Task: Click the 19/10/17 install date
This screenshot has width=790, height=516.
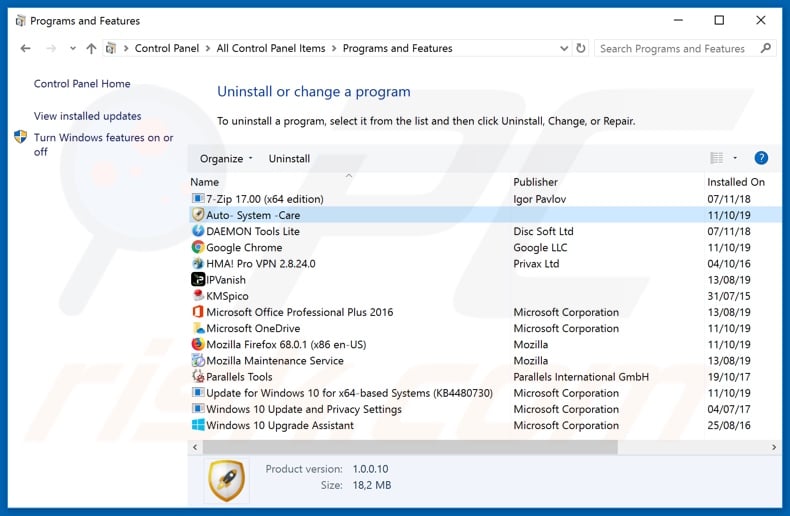Action: tap(729, 376)
